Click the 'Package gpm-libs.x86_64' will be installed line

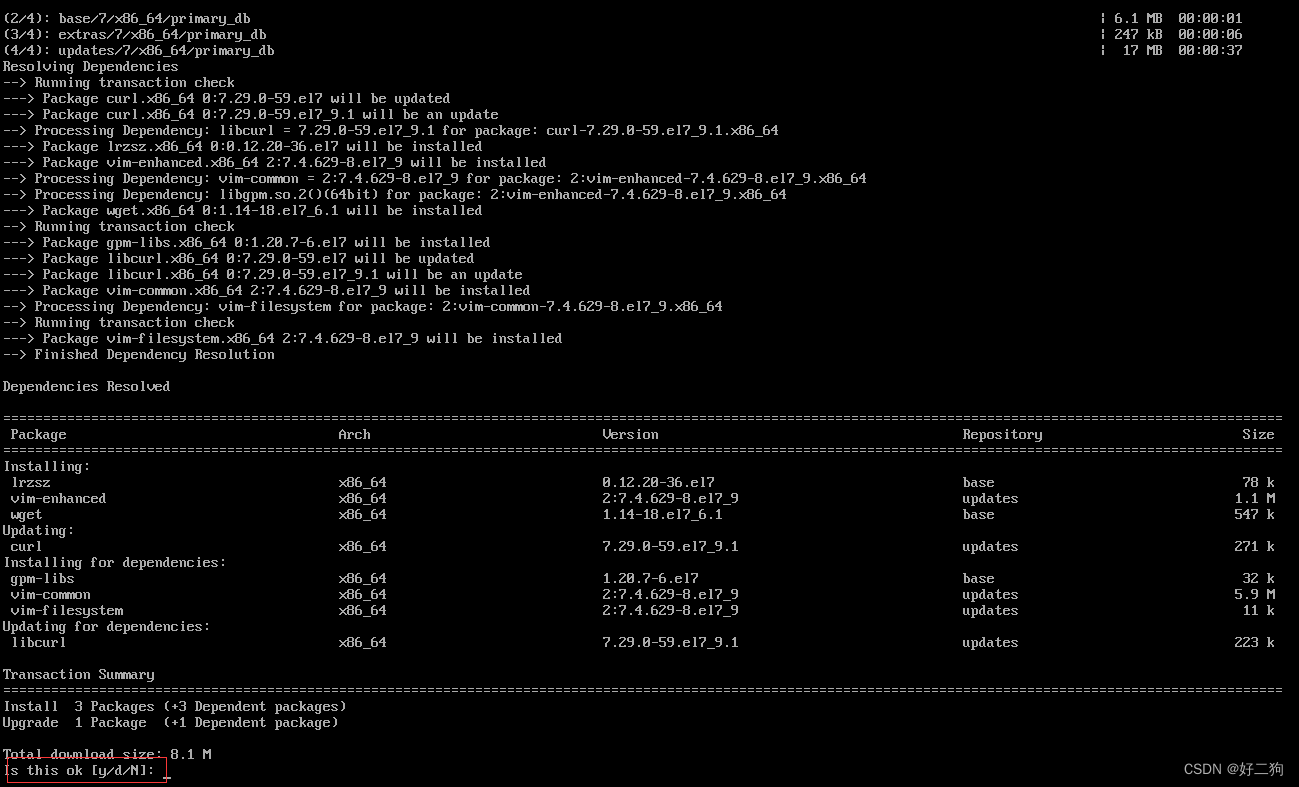246,243
